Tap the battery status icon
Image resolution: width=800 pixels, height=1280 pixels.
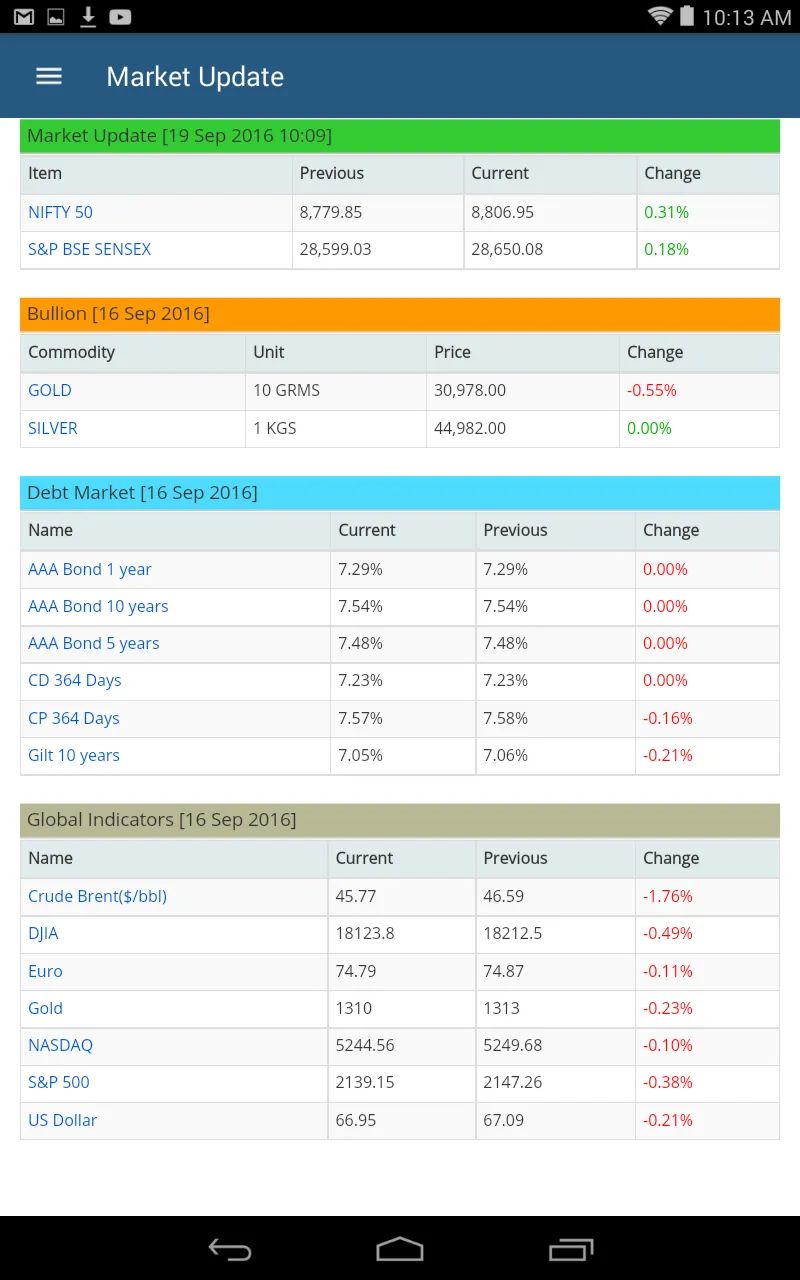[687, 16]
